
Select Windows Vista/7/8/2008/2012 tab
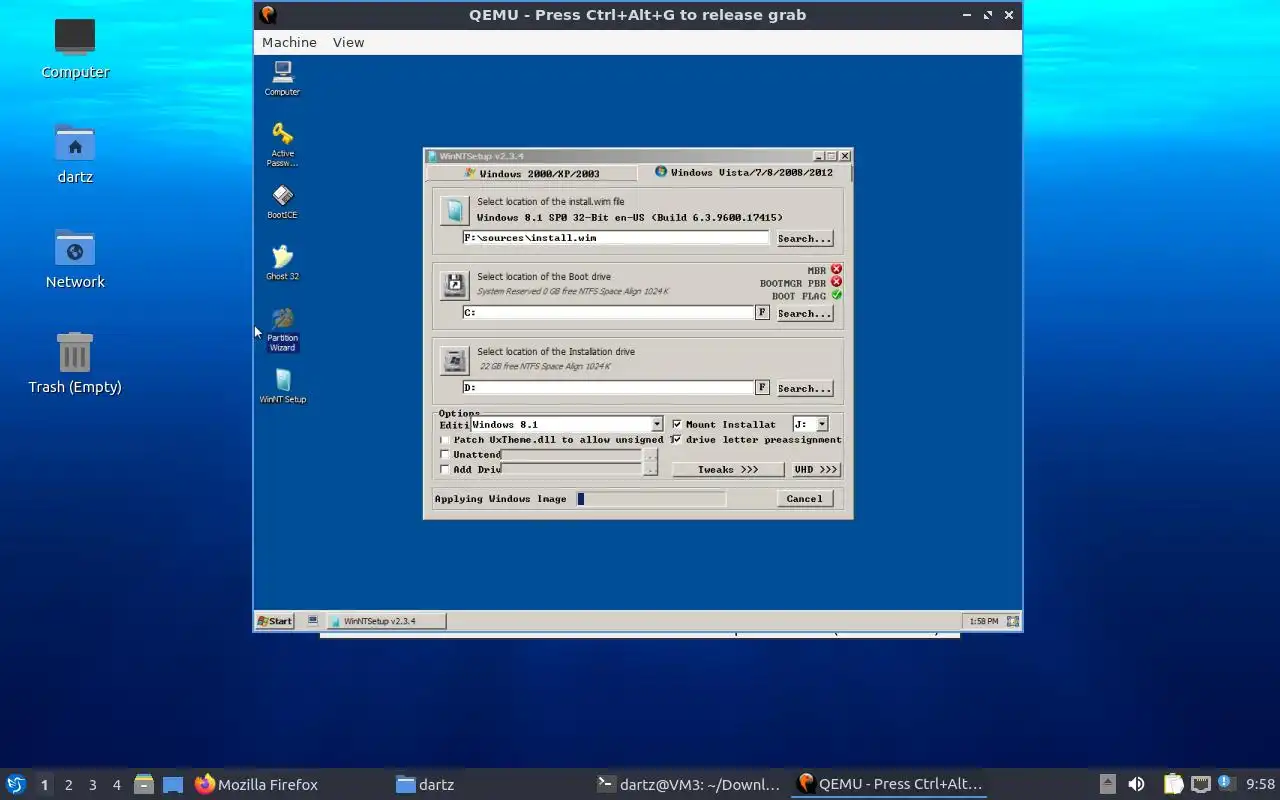[744, 172]
